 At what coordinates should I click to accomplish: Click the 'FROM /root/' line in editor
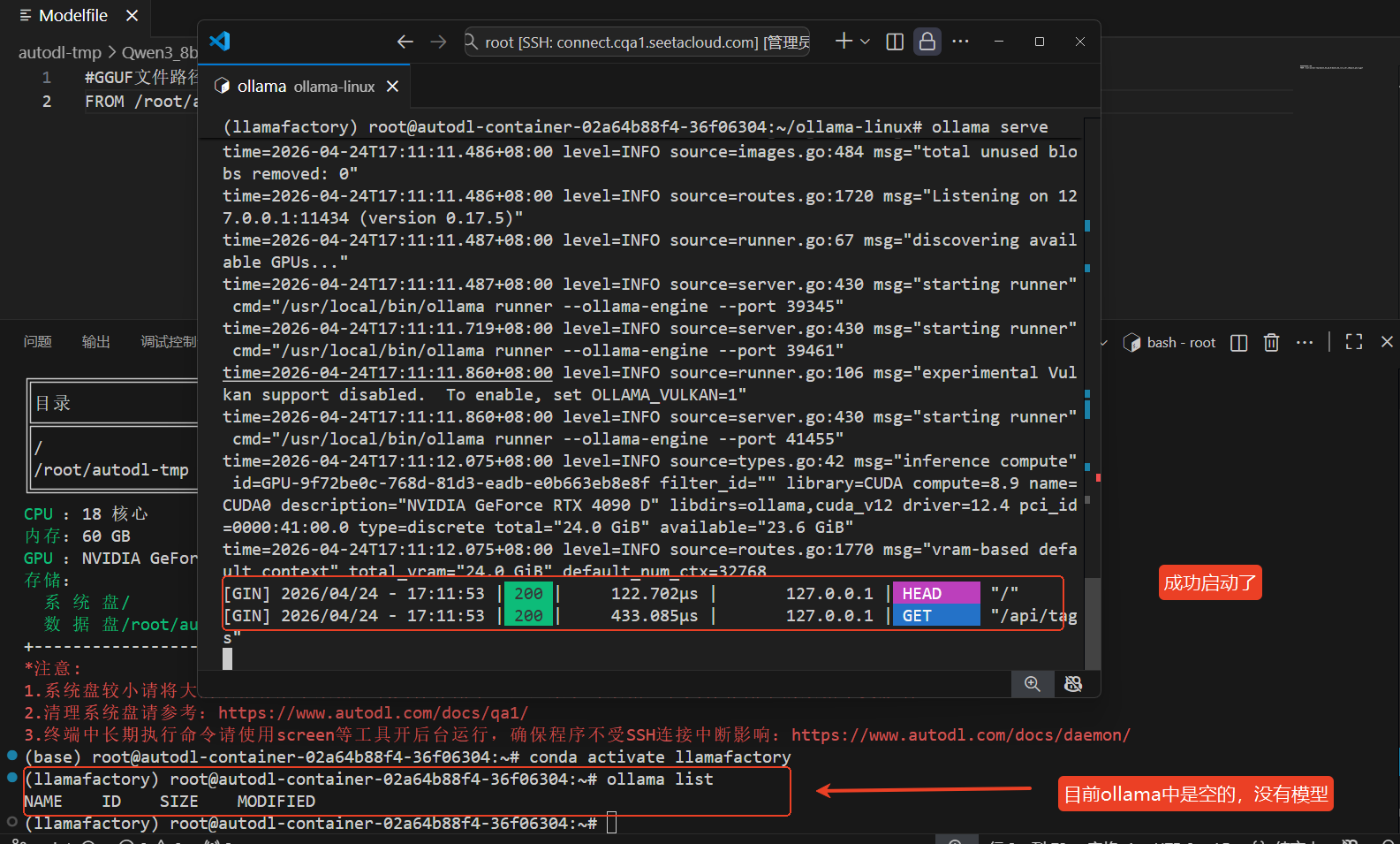(141, 102)
